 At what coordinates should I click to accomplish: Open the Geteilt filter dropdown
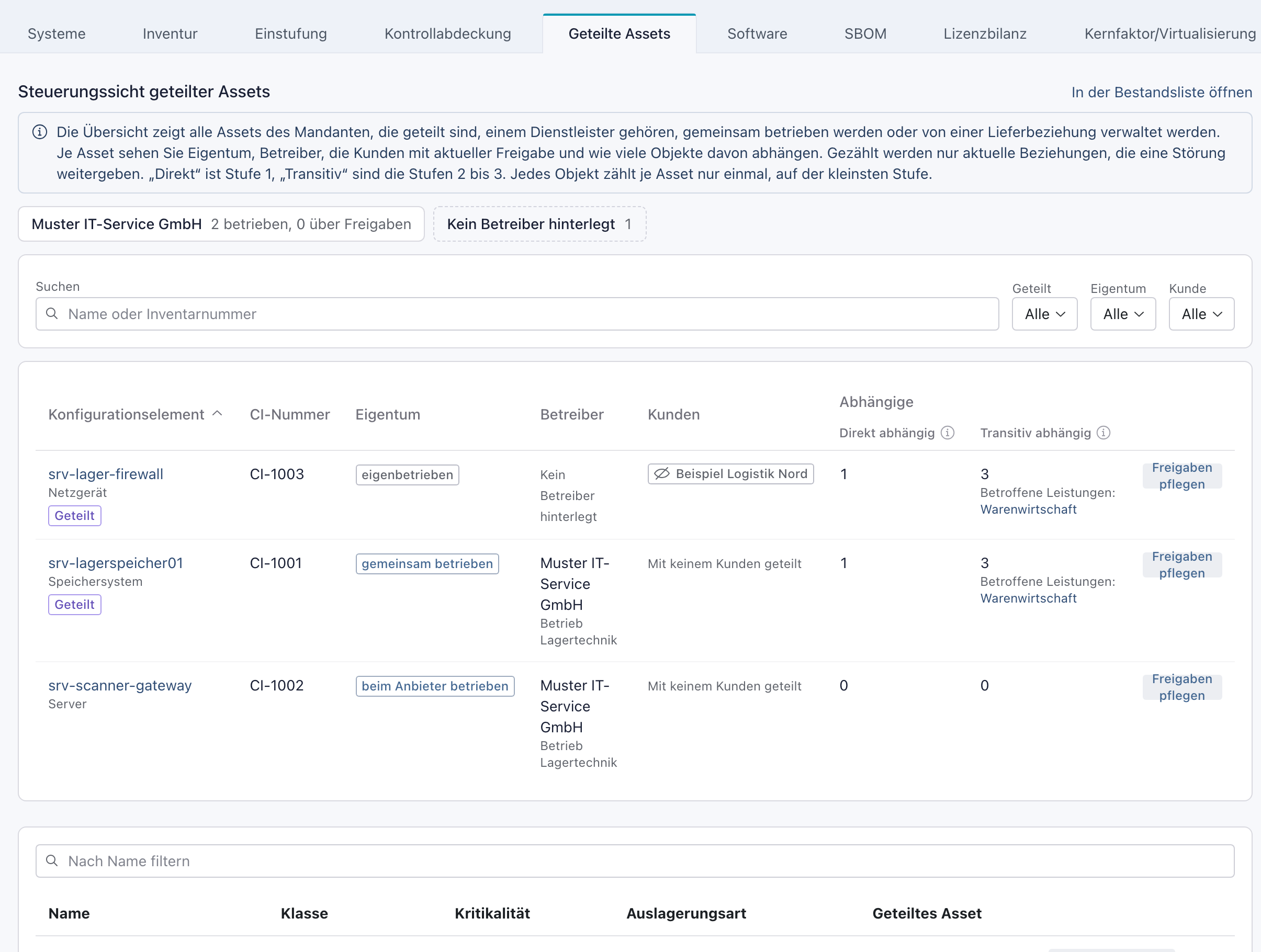tap(1044, 314)
